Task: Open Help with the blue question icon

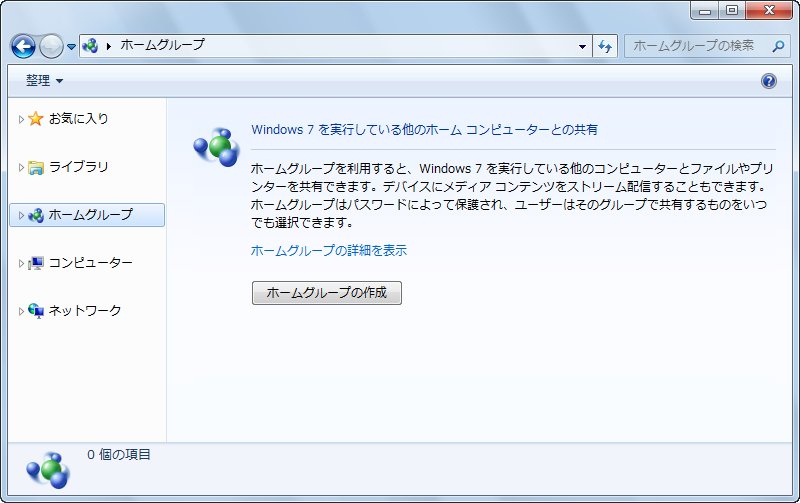Action: [768, 81]
